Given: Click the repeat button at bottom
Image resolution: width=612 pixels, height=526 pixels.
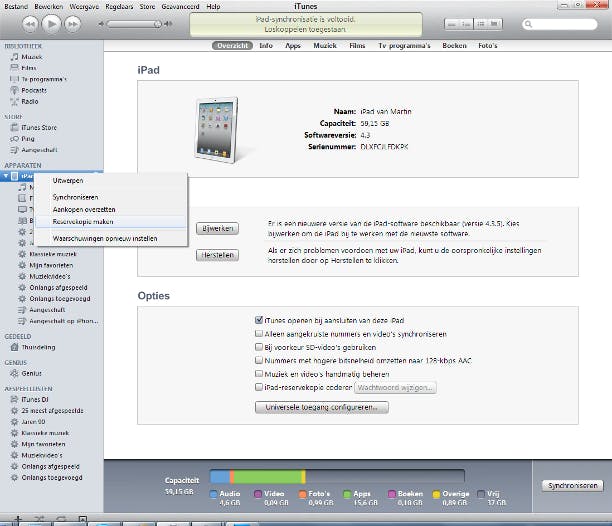Looking at the screenshot, I should (x=61, y=519).
